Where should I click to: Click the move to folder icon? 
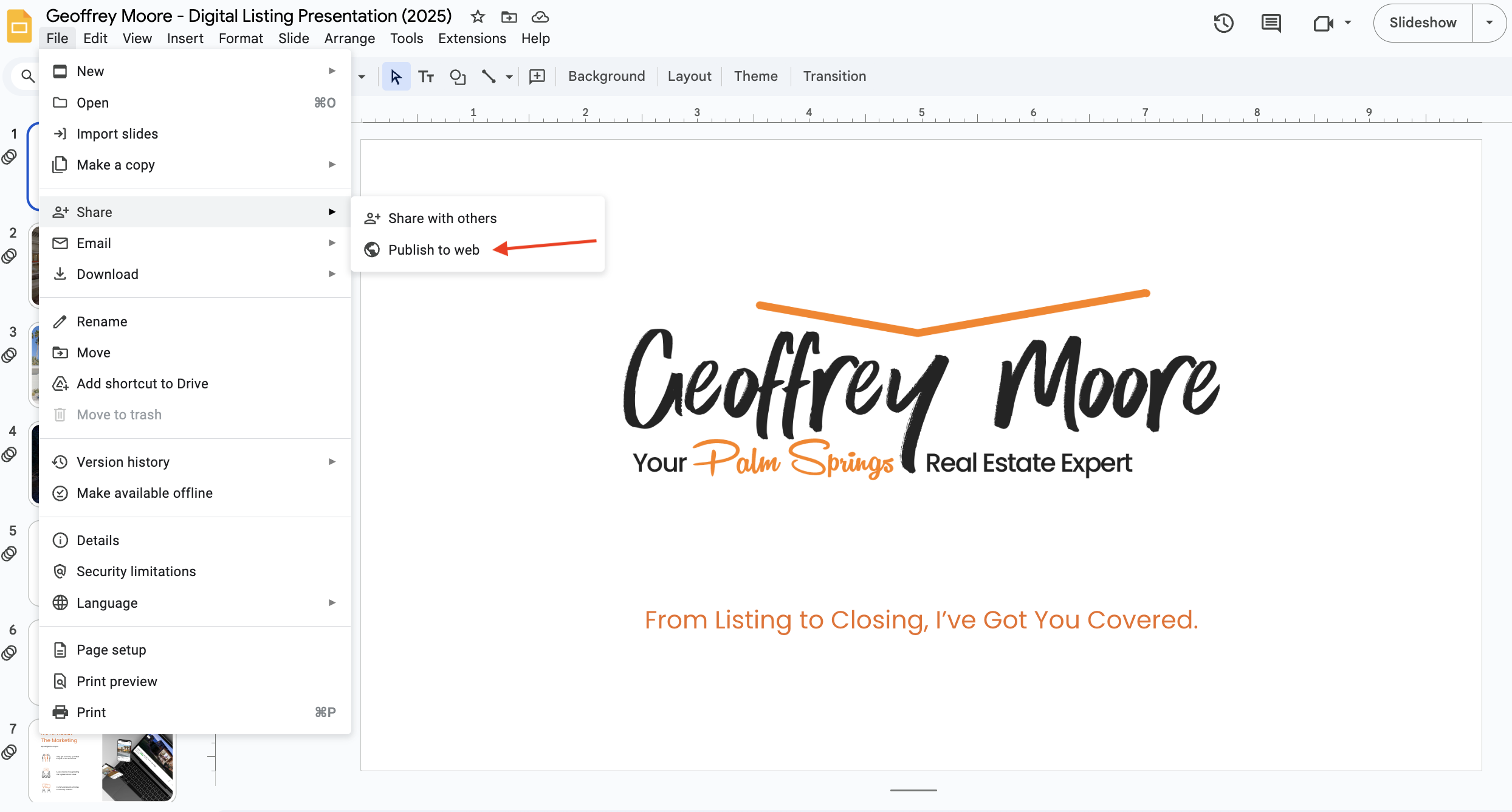(x=509, y=16)
